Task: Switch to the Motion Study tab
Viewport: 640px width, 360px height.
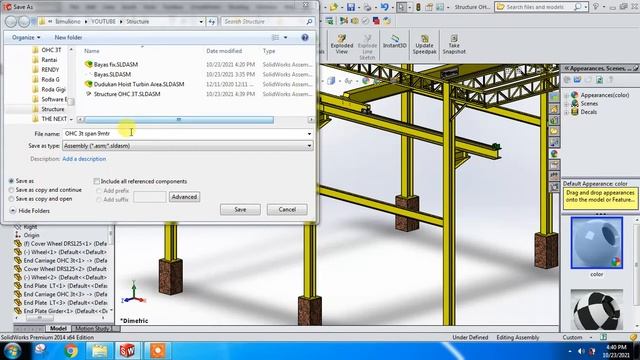Action: point(93,329)
